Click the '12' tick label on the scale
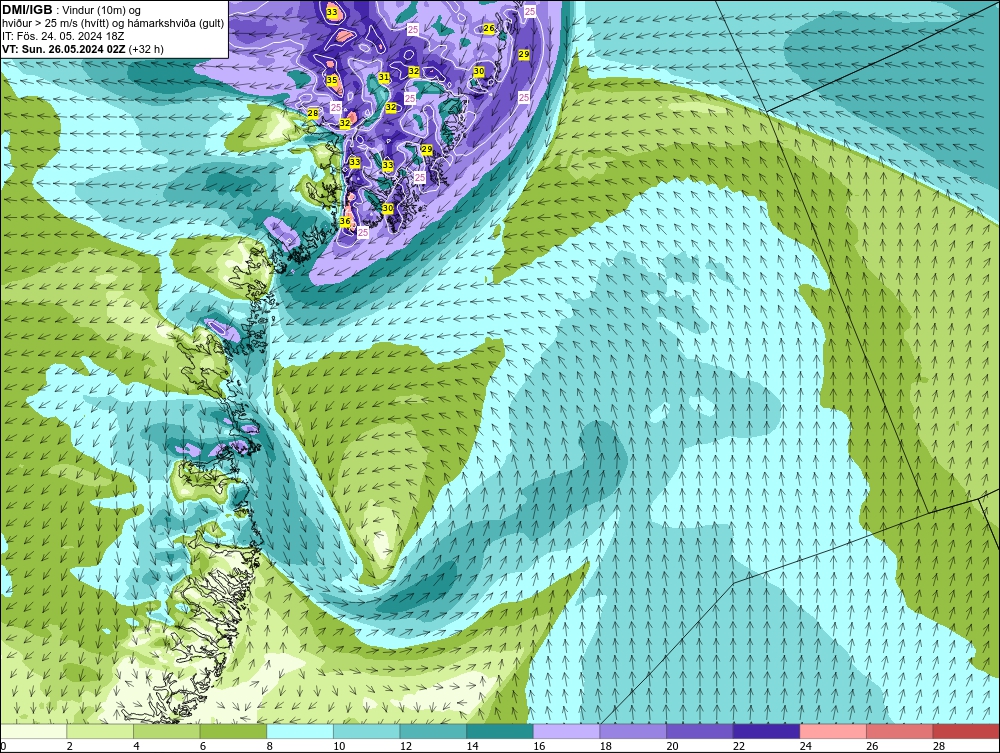This screenshot has height=753, width=1000. (406, 746)
